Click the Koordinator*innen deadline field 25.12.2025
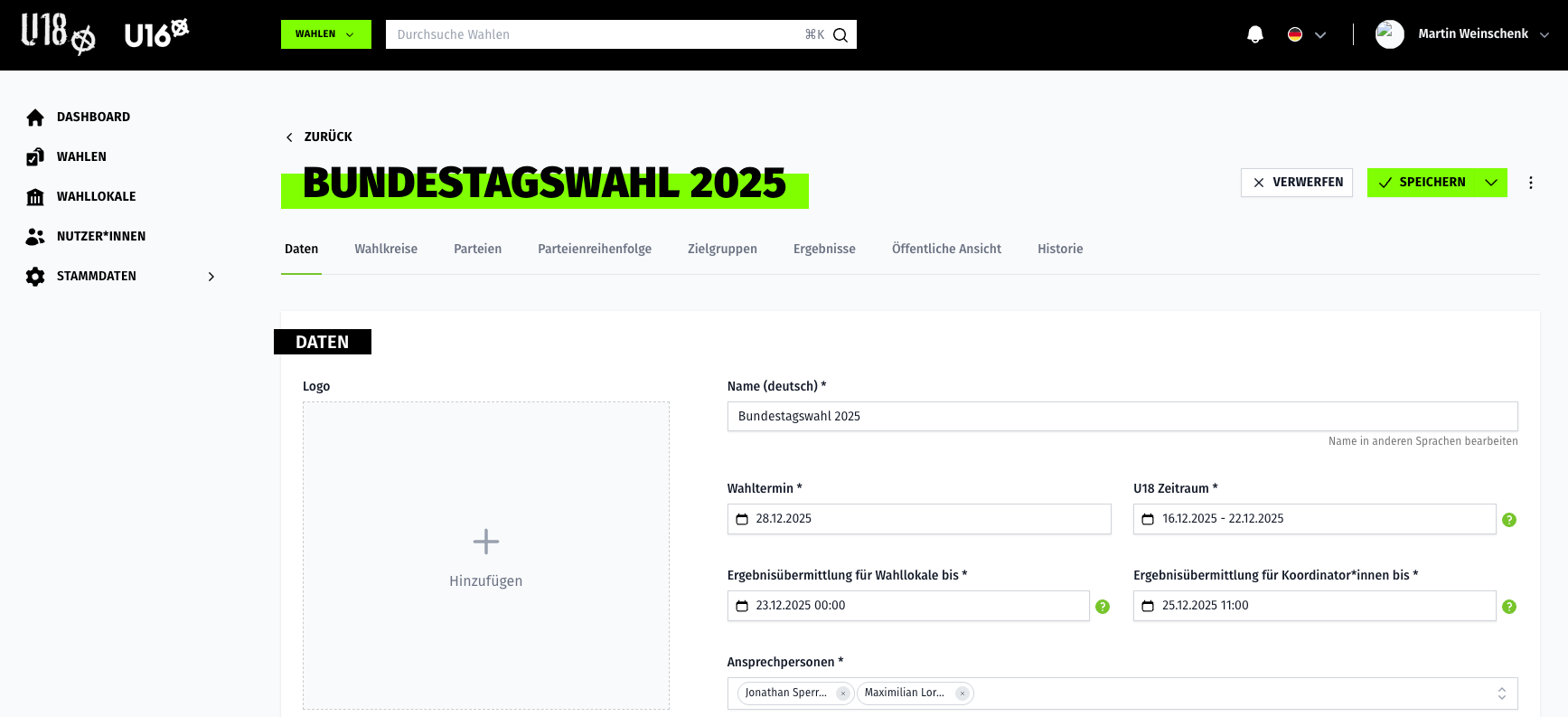This screenshot has height=717, width=1568. tap(1314, 606)
